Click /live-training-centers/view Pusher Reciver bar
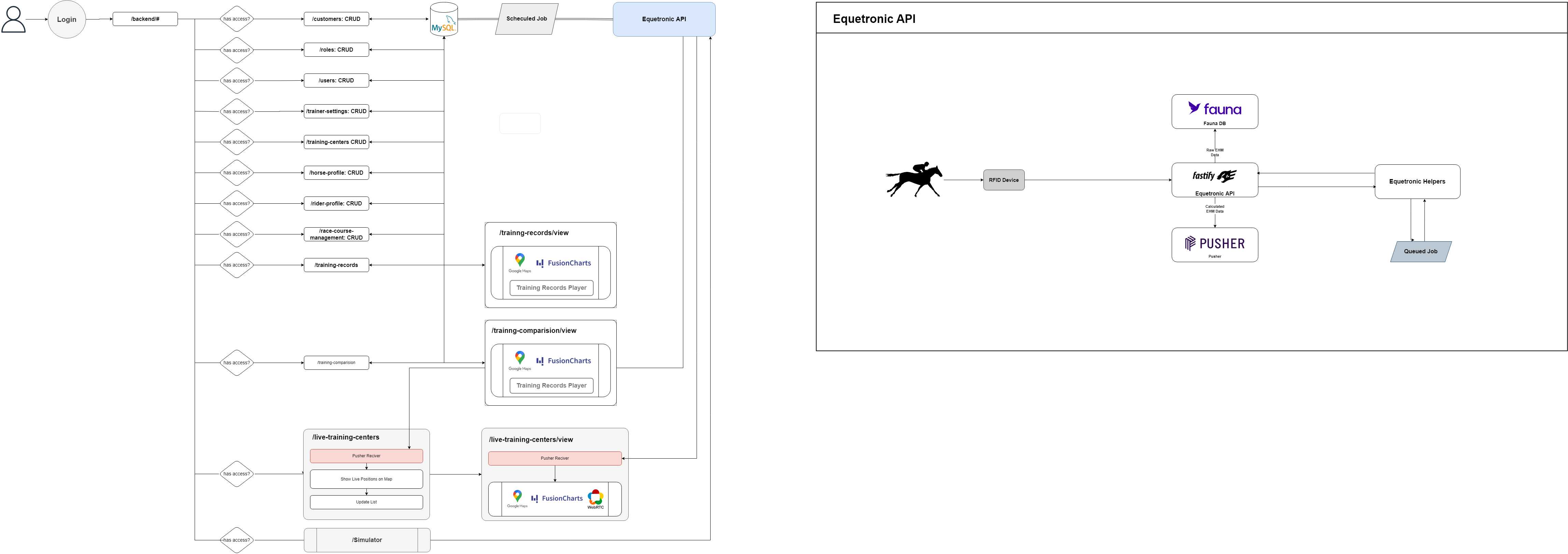1568x554 pixels. point(555,458)
